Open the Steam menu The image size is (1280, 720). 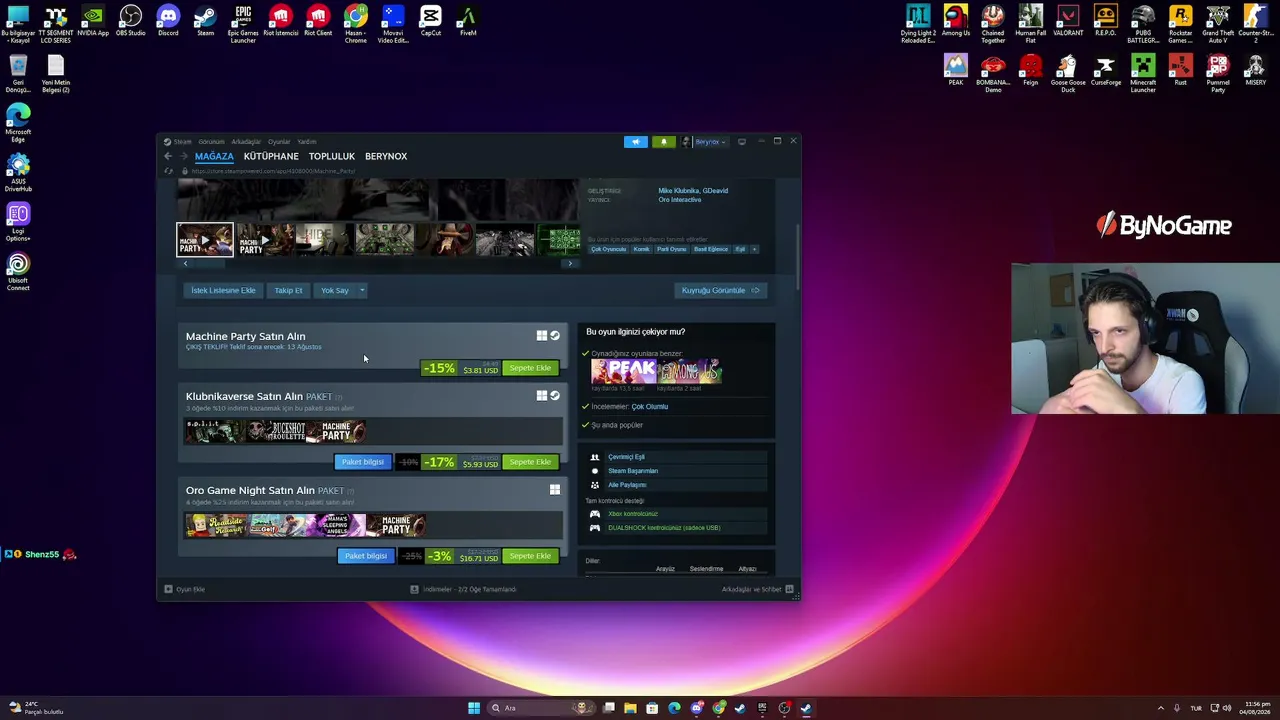click(183, 142)
